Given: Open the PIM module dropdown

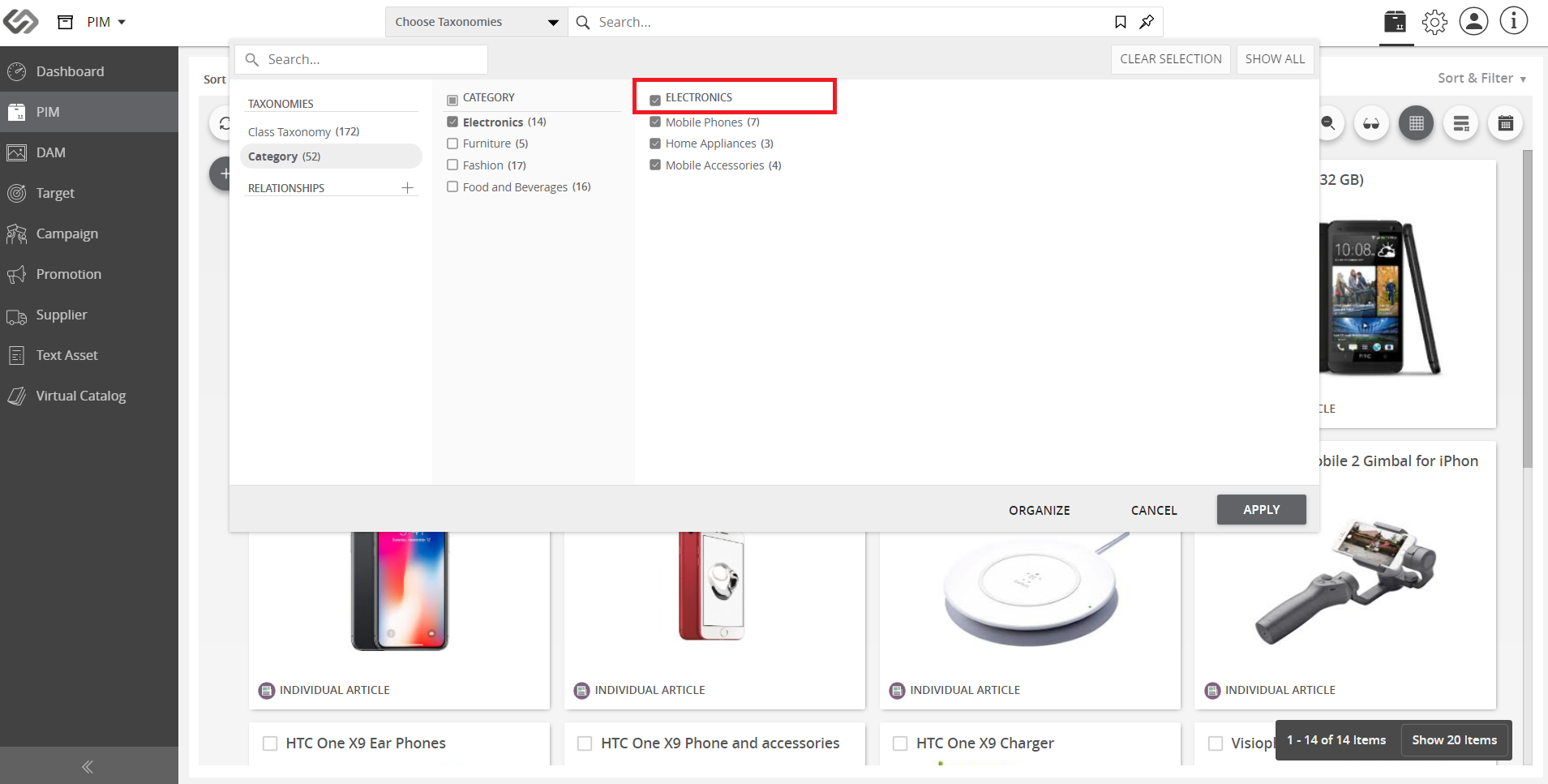Looking at the screenshot, I should [x=106, y=22].
